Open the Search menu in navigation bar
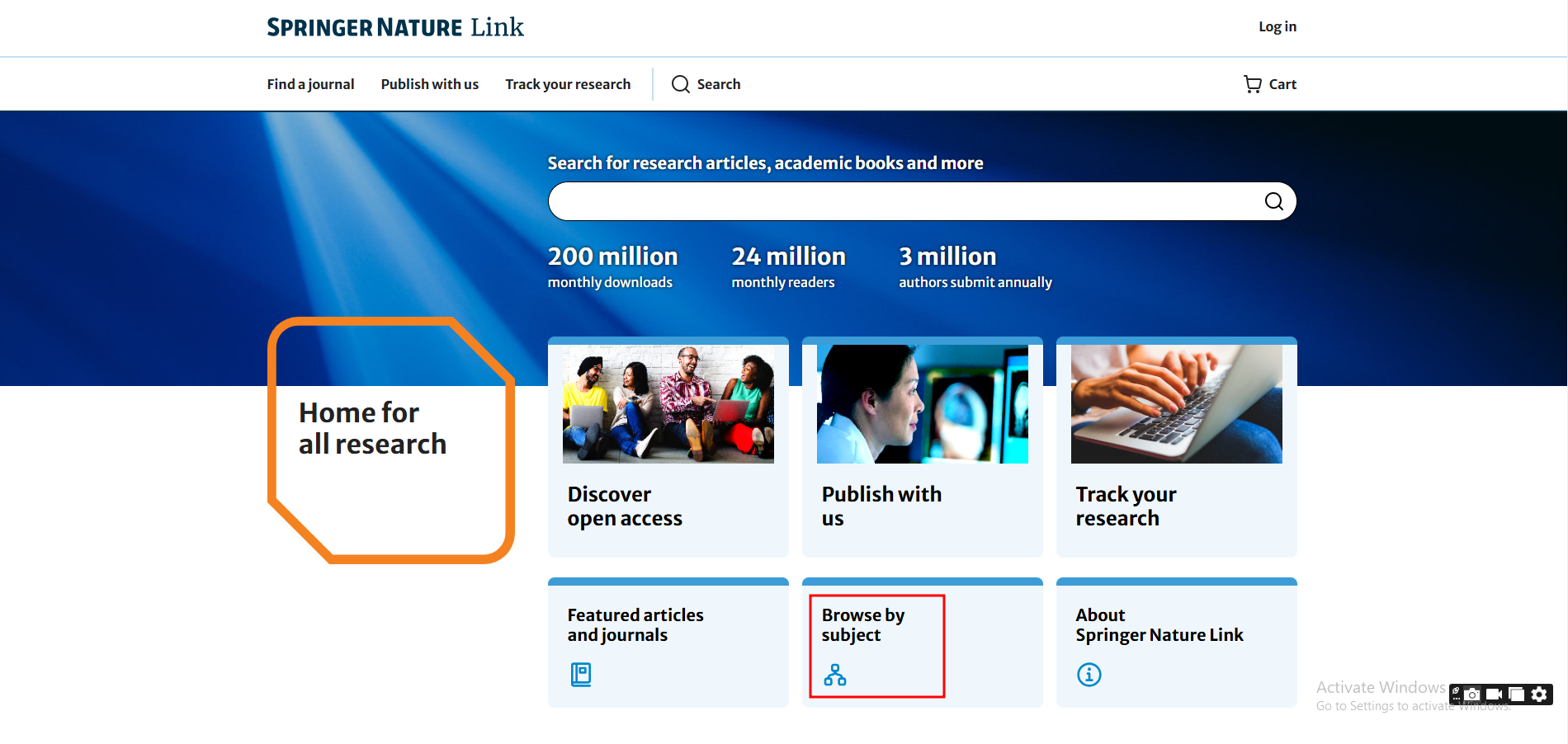This screenshot has height=744, width=1568. pos(706,84)
